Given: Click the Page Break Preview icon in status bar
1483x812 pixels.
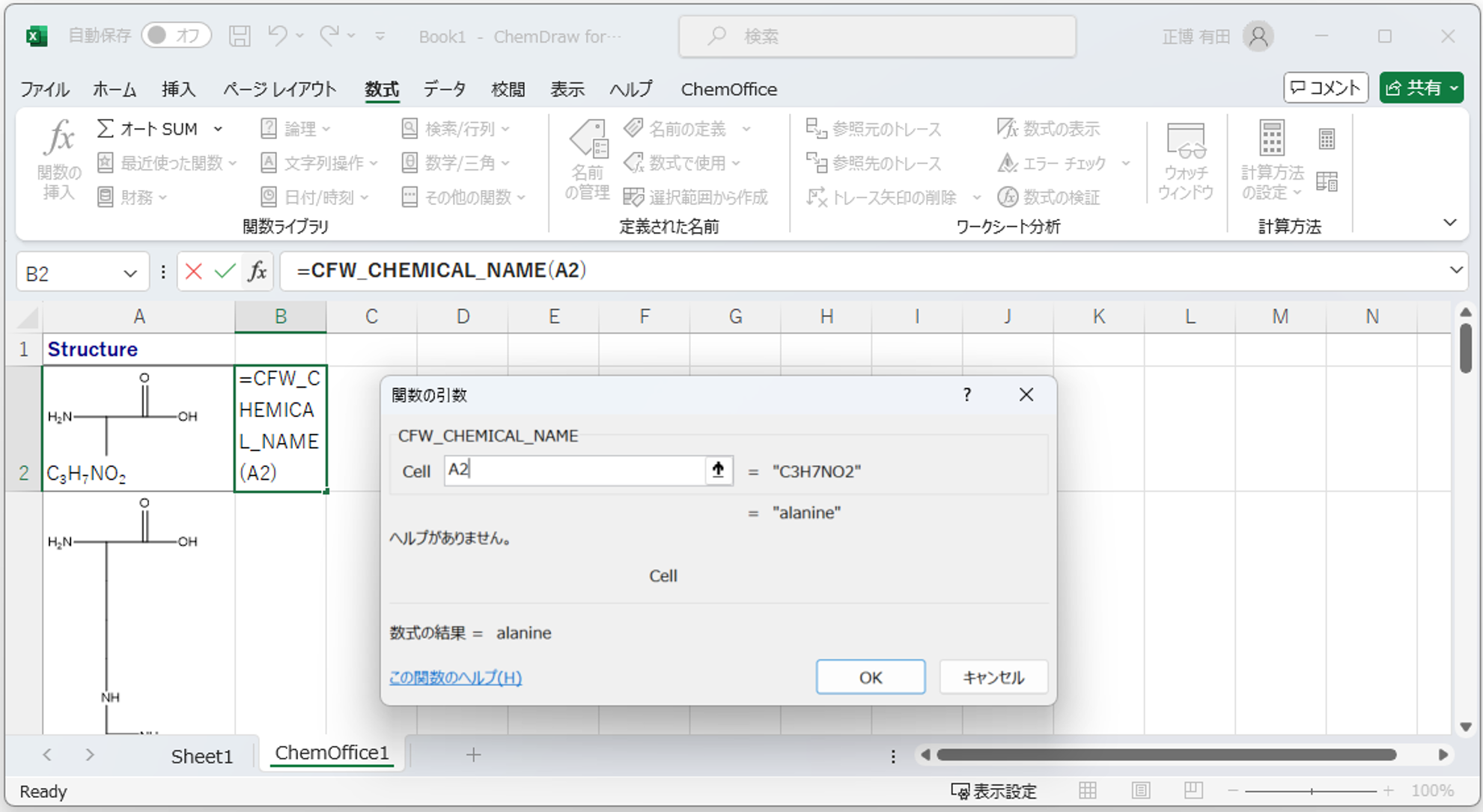Looking at the screenshot, I should pos(1193,790).
